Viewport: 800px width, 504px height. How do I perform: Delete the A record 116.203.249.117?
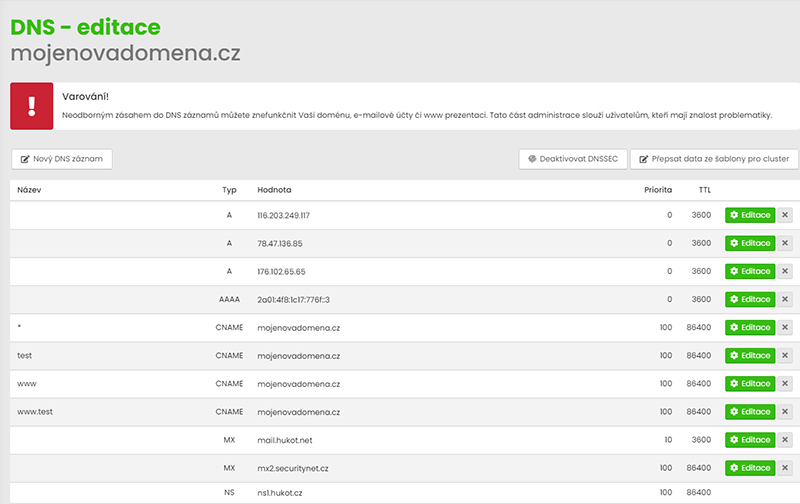click(x=785, y=215)
